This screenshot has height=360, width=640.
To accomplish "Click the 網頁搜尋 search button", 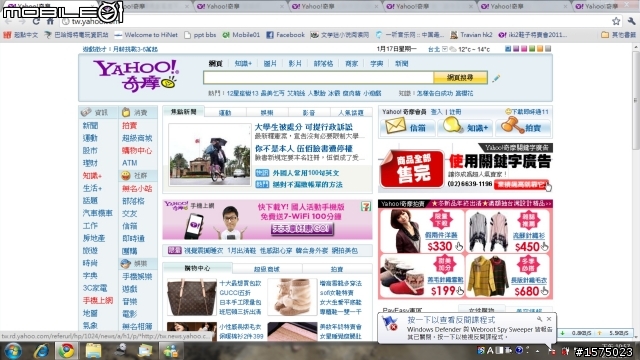I will pyautogui.click(x=460, y=78).
